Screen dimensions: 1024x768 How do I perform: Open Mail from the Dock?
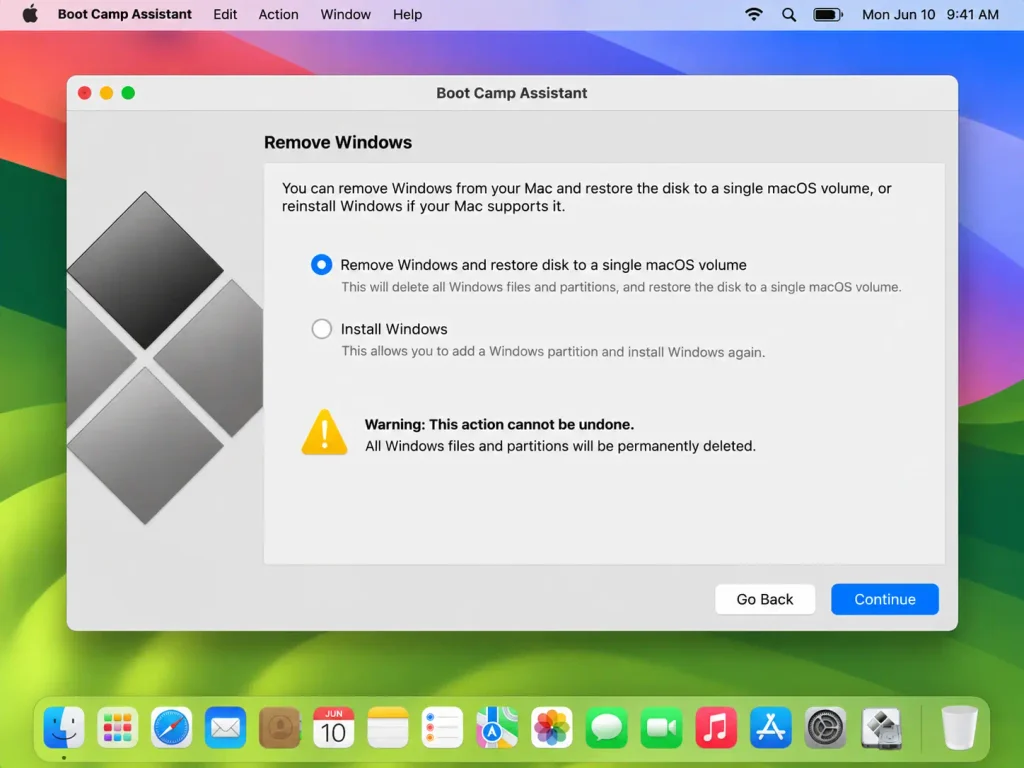tap(225, 728)
